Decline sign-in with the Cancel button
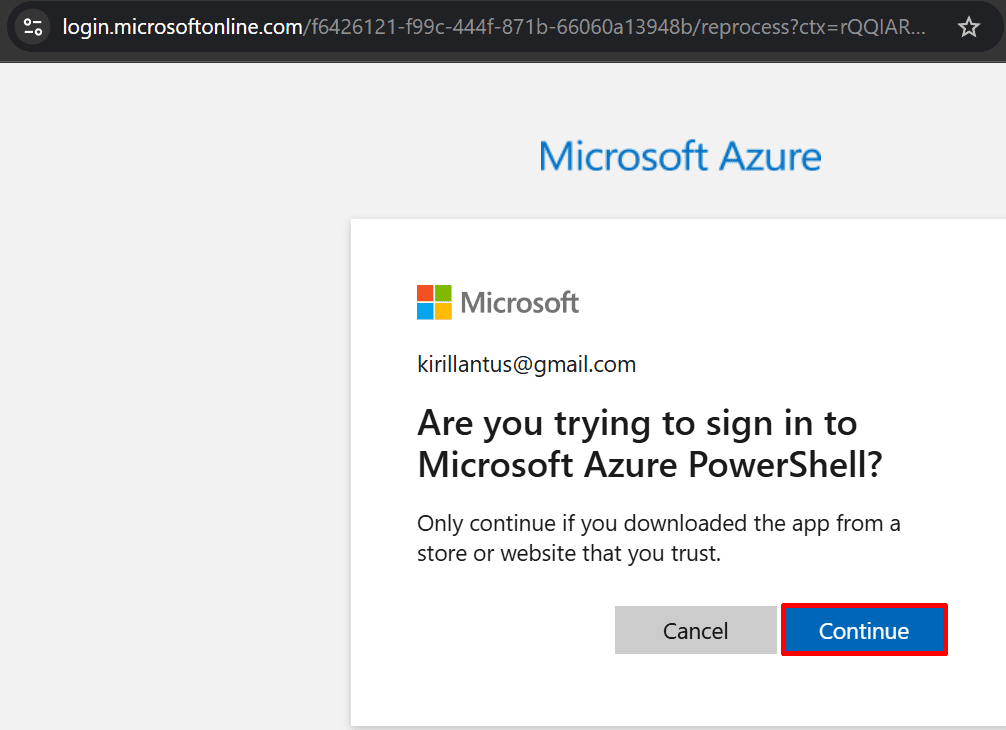The image size is (1006, 730). point(695,630)
